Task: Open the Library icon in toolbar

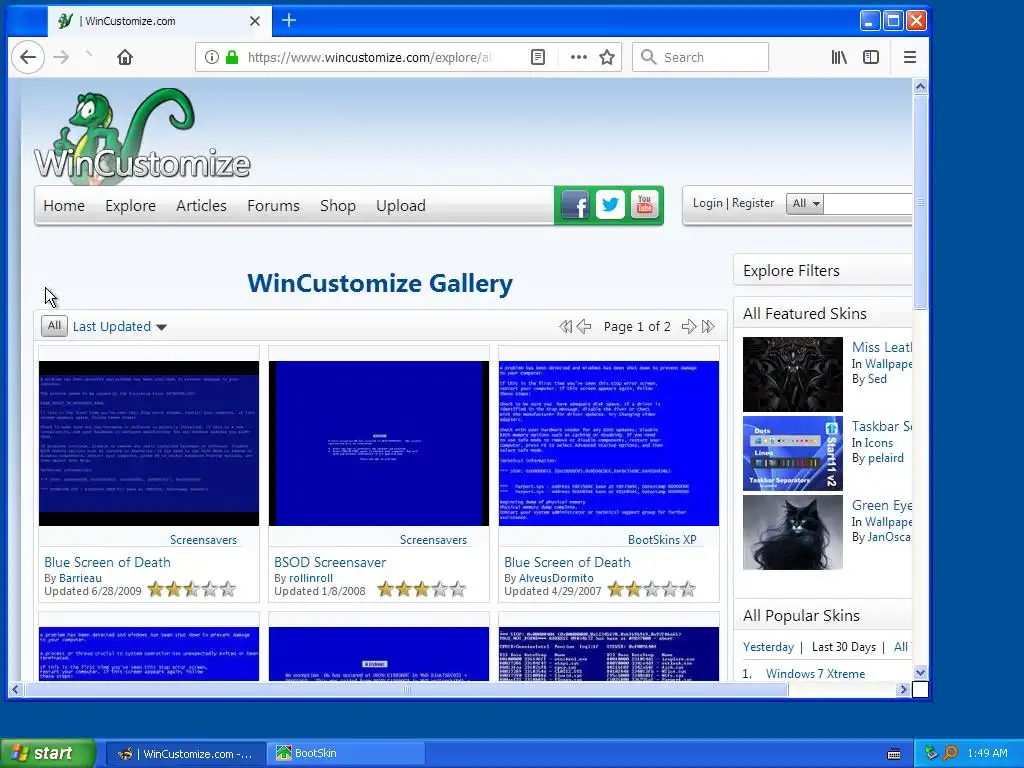Action: point(839,57)
